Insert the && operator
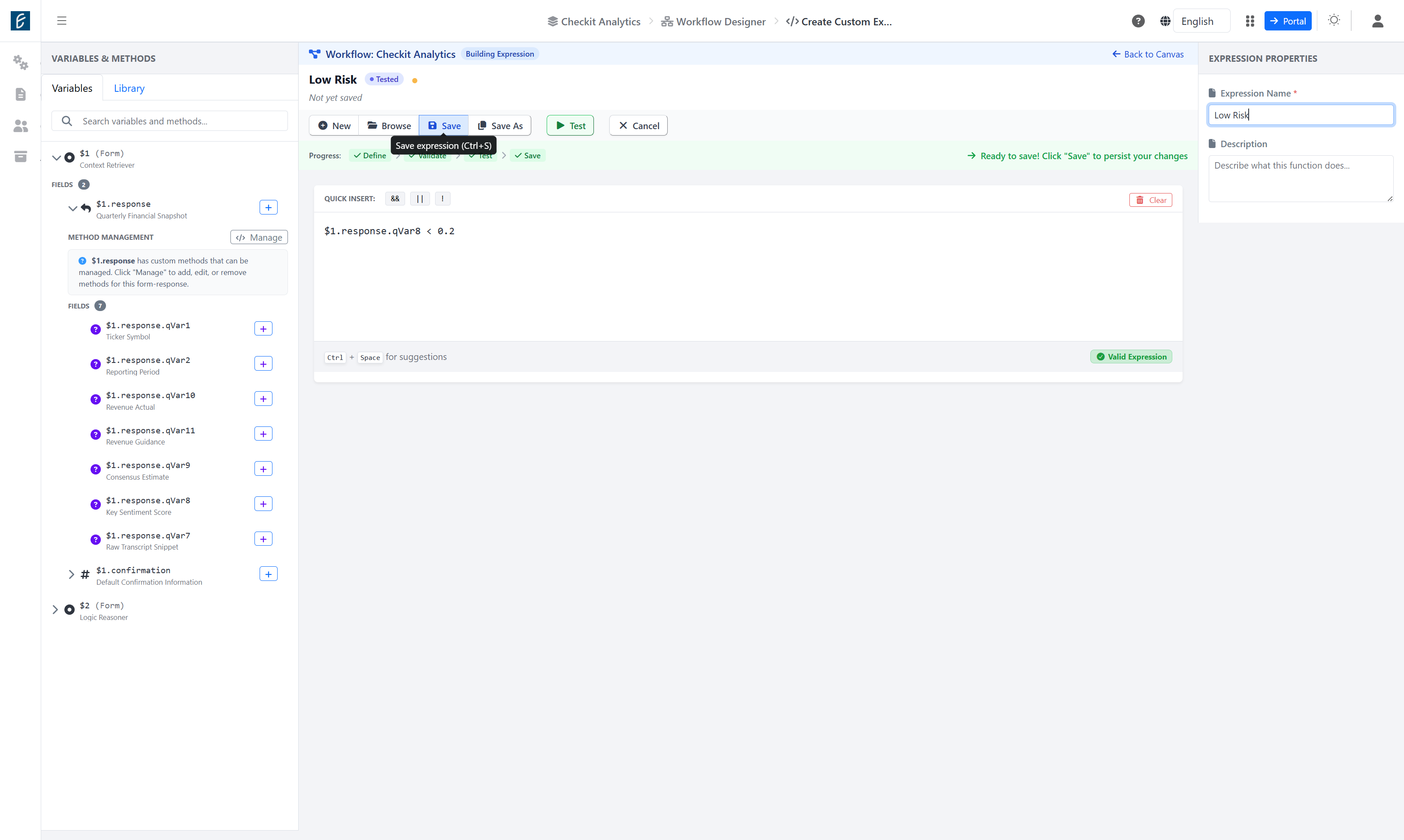The width and height of the screenshot is (1404, 840). 395,199
